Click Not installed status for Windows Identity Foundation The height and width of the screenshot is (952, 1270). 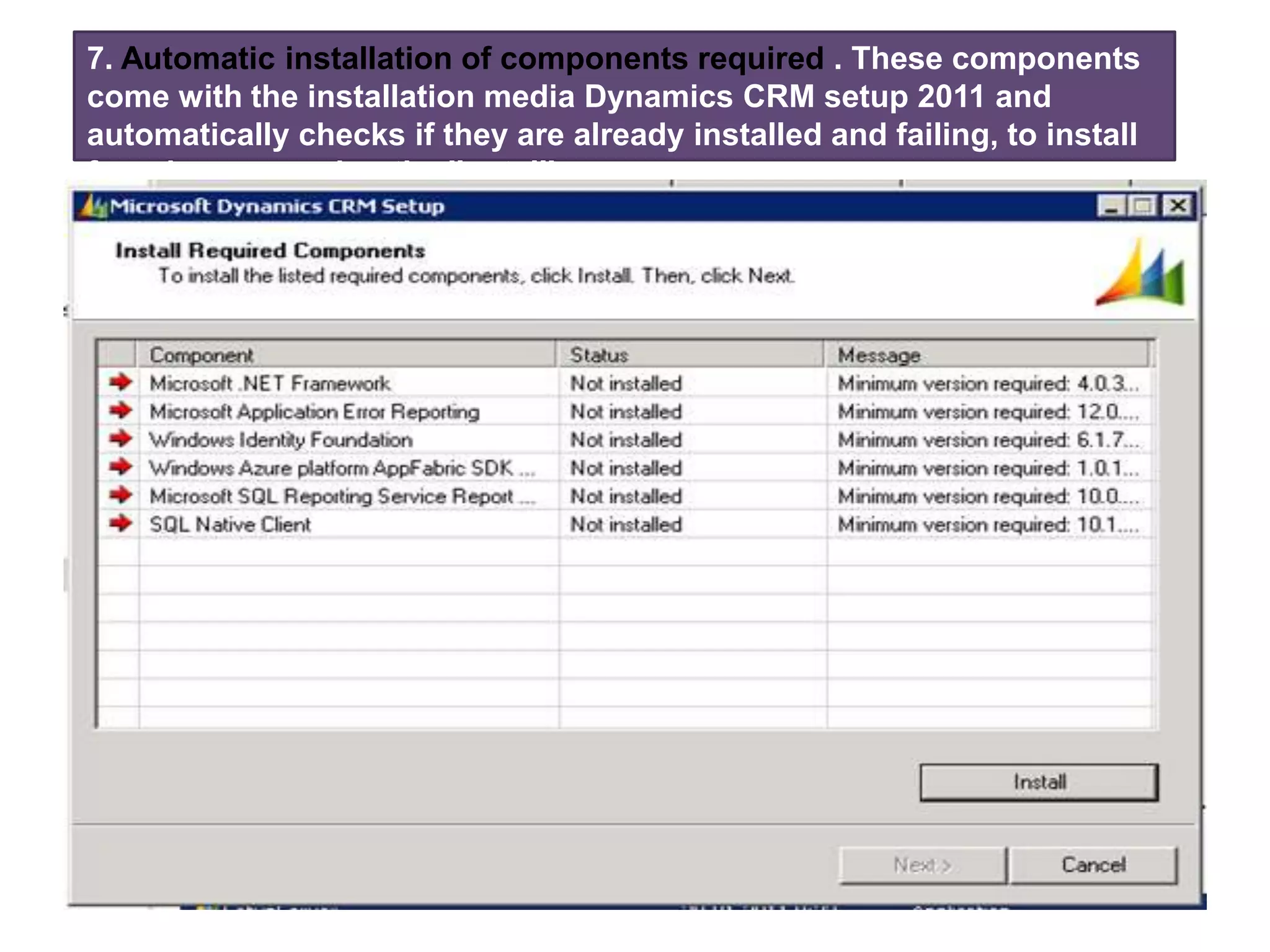point(626,439)
